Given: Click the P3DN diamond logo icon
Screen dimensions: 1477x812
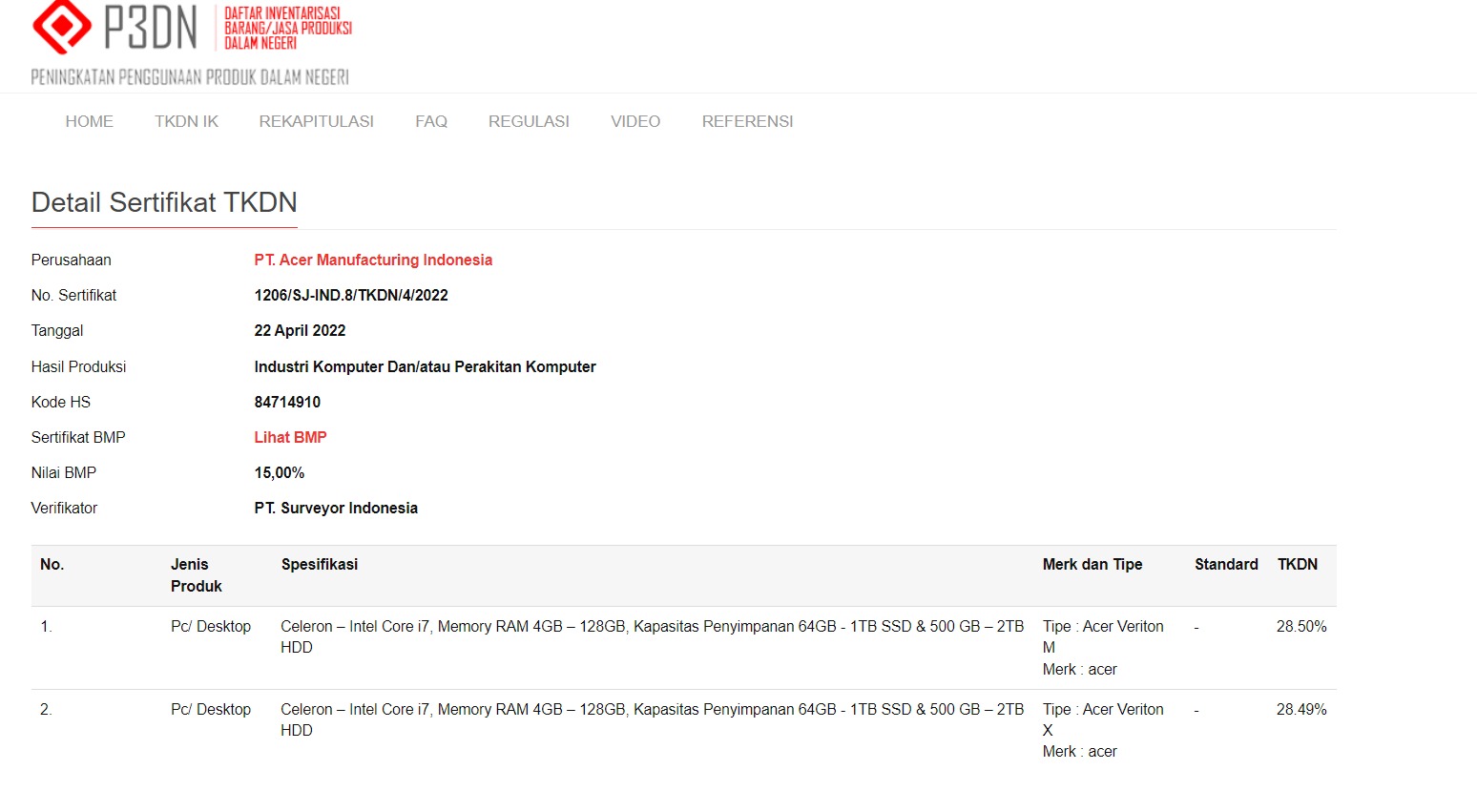Looking at the screenshot, I should 62,26.
